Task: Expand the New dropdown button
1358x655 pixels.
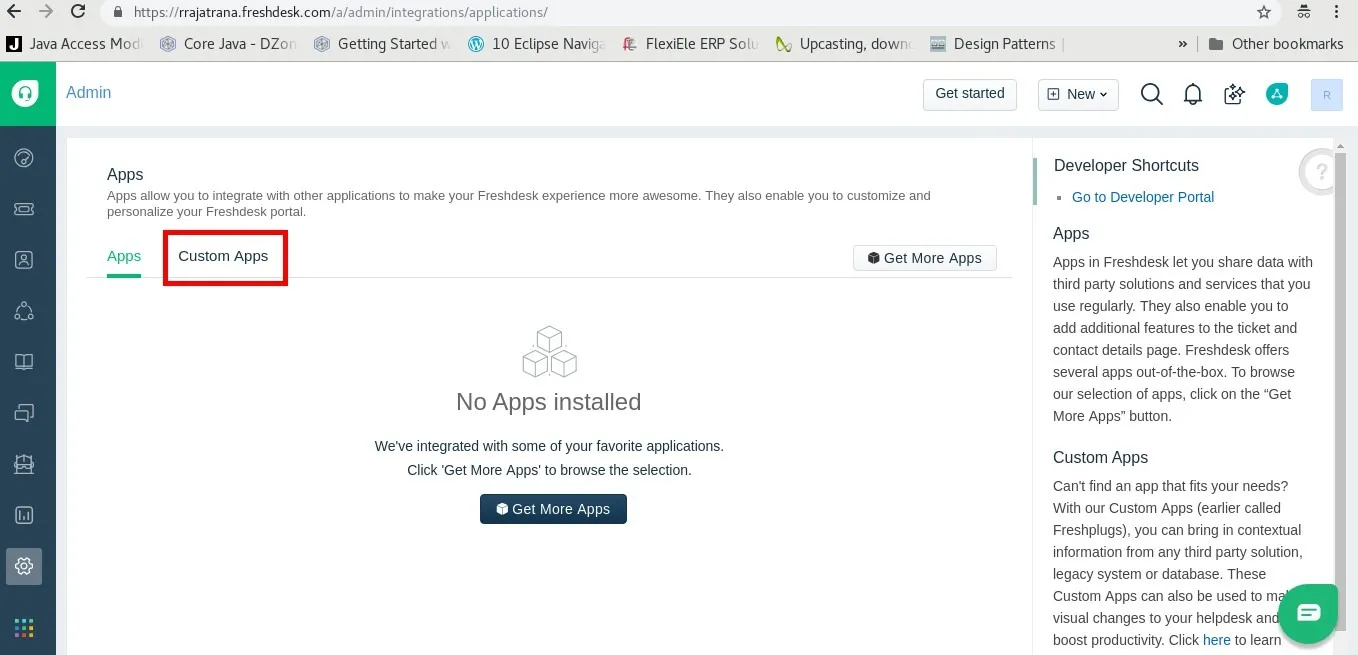Action: point(1078,94)
